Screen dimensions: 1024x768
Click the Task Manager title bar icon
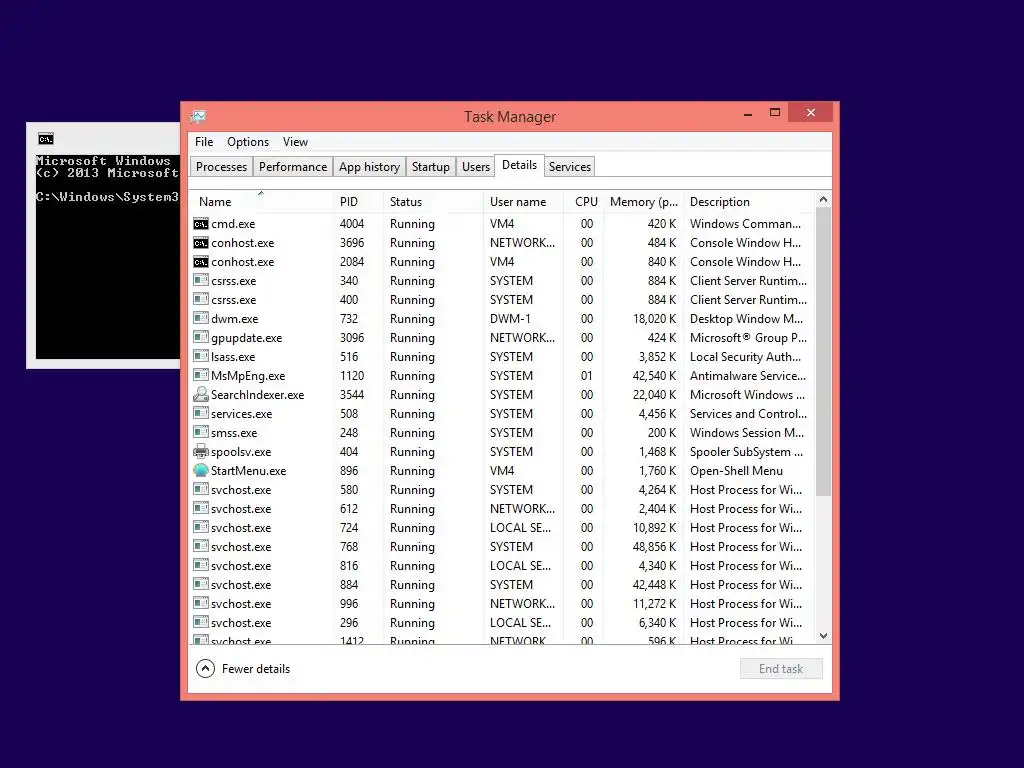click(x=198, y=117)
